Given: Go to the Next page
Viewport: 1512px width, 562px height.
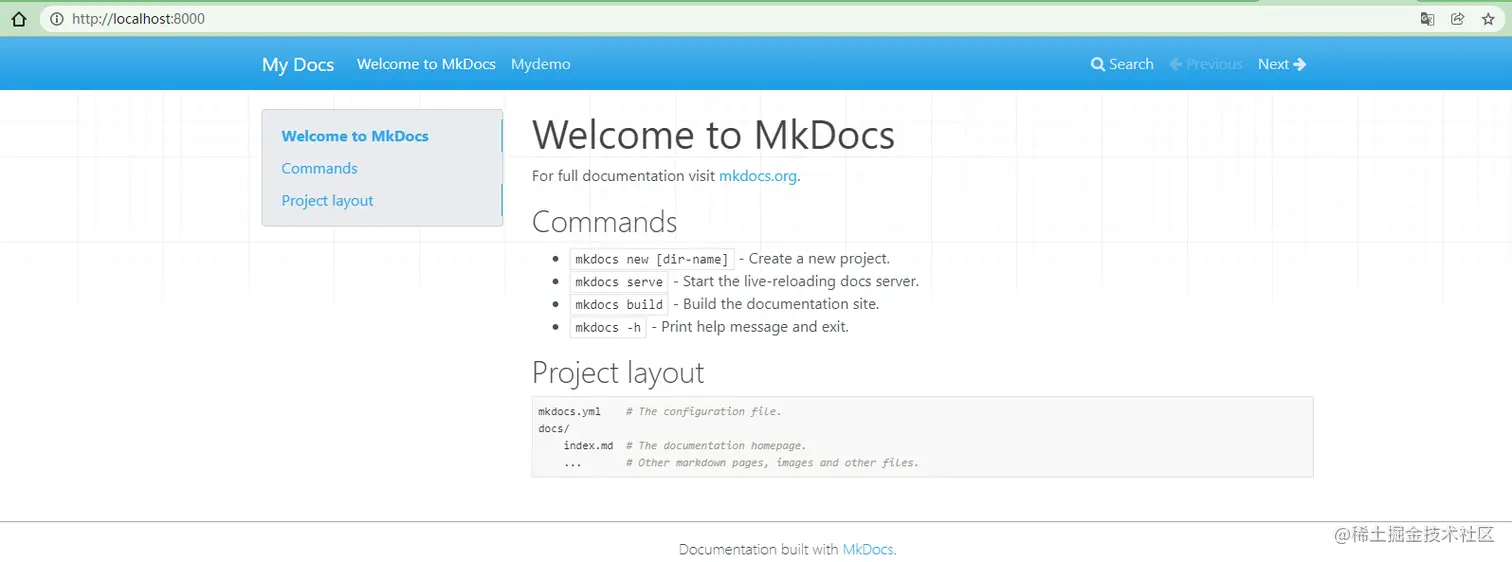Looking at the screenshot, I should [1282, 64].
